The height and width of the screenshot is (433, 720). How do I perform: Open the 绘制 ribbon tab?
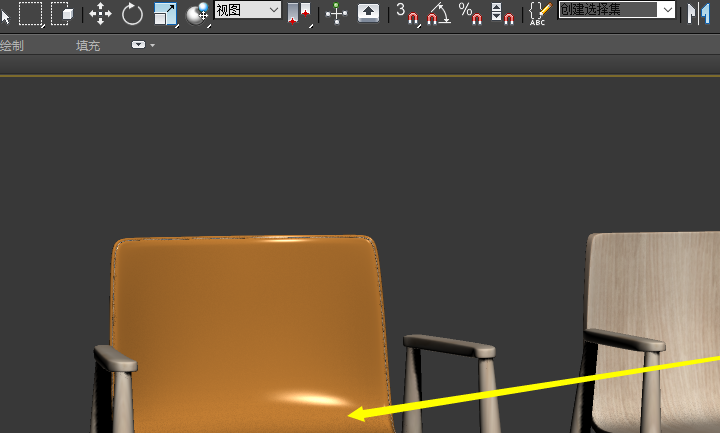11,45
